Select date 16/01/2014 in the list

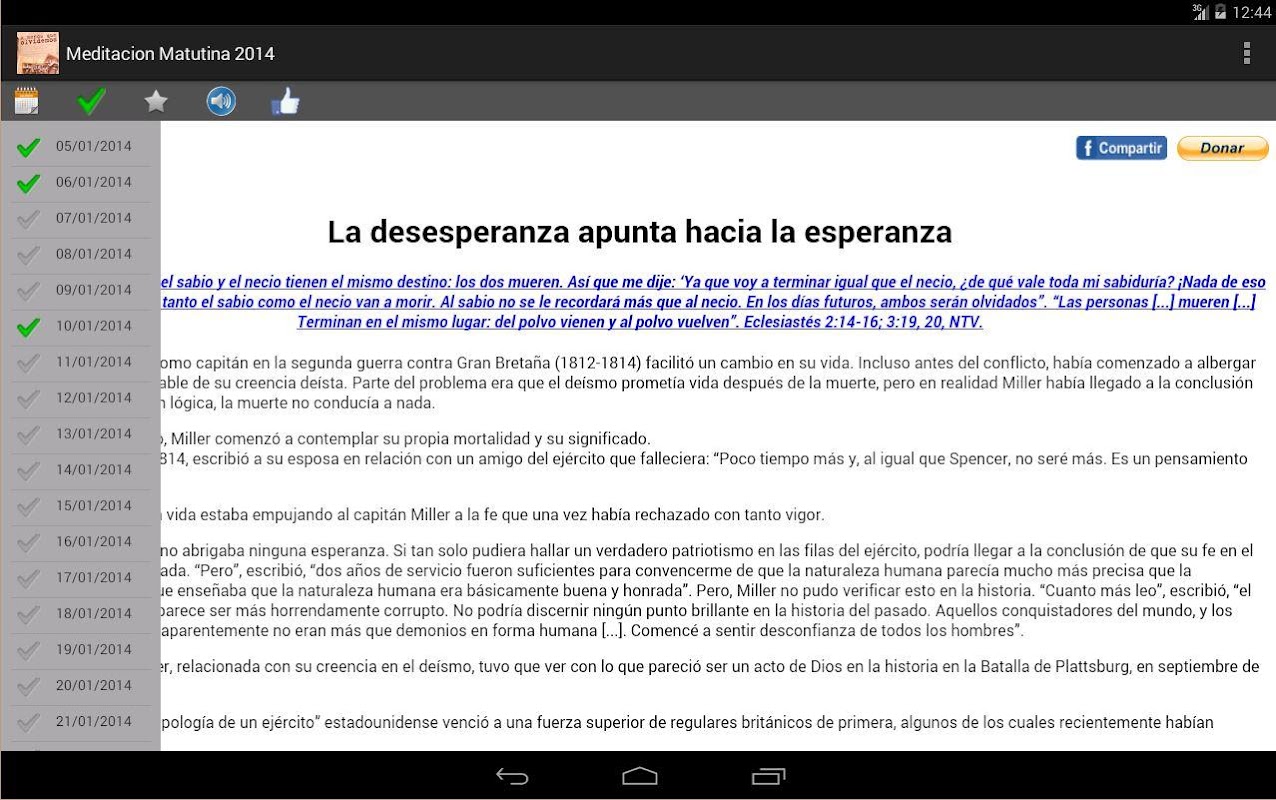[x=94, y=542]
